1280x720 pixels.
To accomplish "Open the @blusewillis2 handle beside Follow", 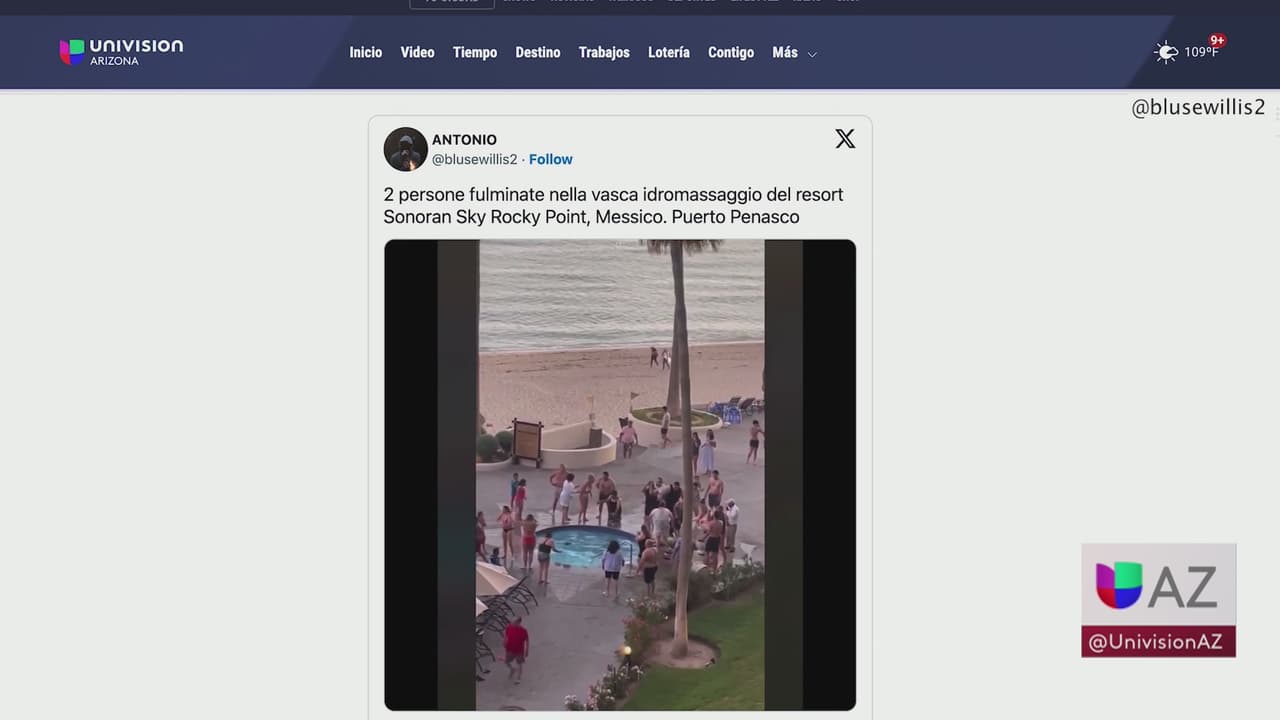I will 474,159.
